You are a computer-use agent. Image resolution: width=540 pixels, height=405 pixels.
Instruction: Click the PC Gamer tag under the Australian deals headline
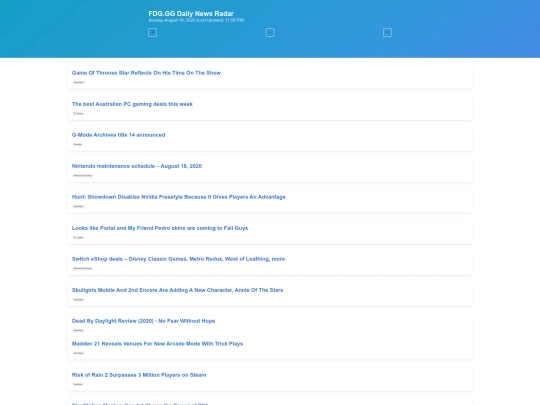pyautogui.click(x=78, y=113)
